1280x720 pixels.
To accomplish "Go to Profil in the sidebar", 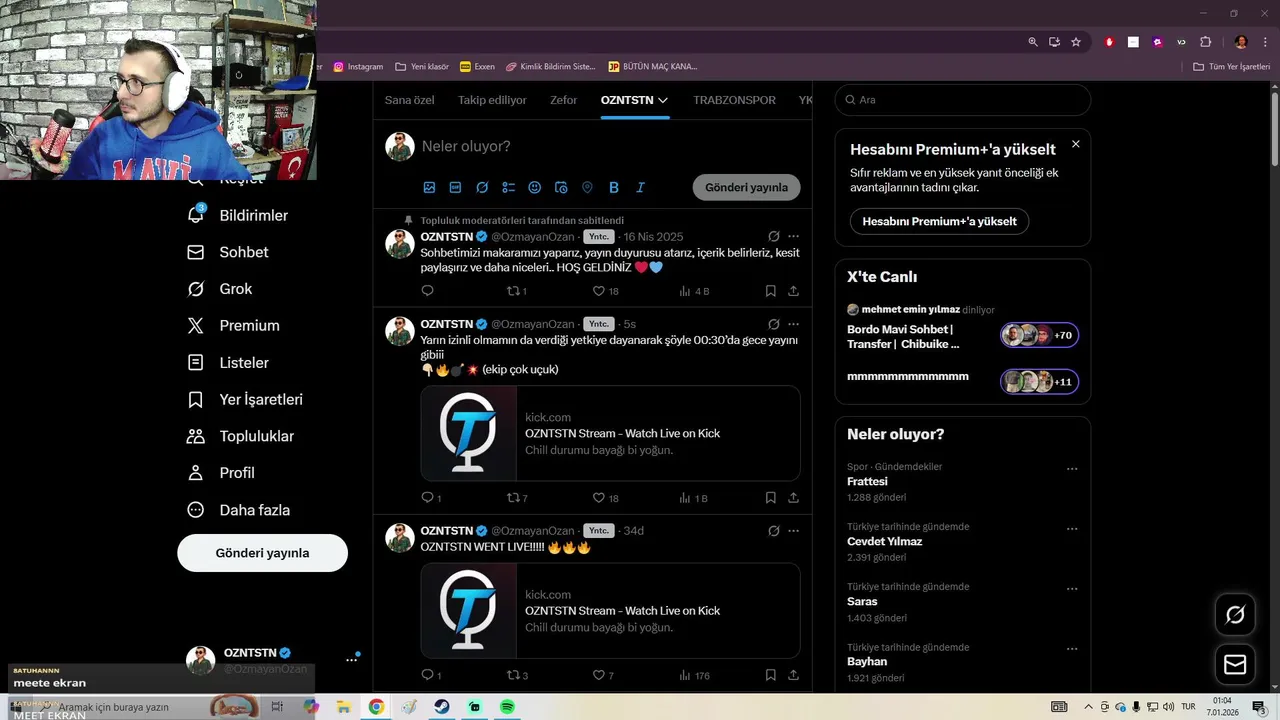I will [221, 473].
